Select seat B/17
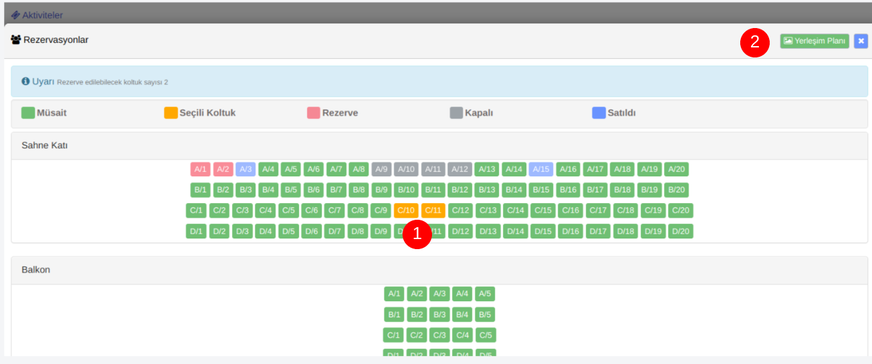This screenshot has height=364, width=872. [x=595, y=190]
